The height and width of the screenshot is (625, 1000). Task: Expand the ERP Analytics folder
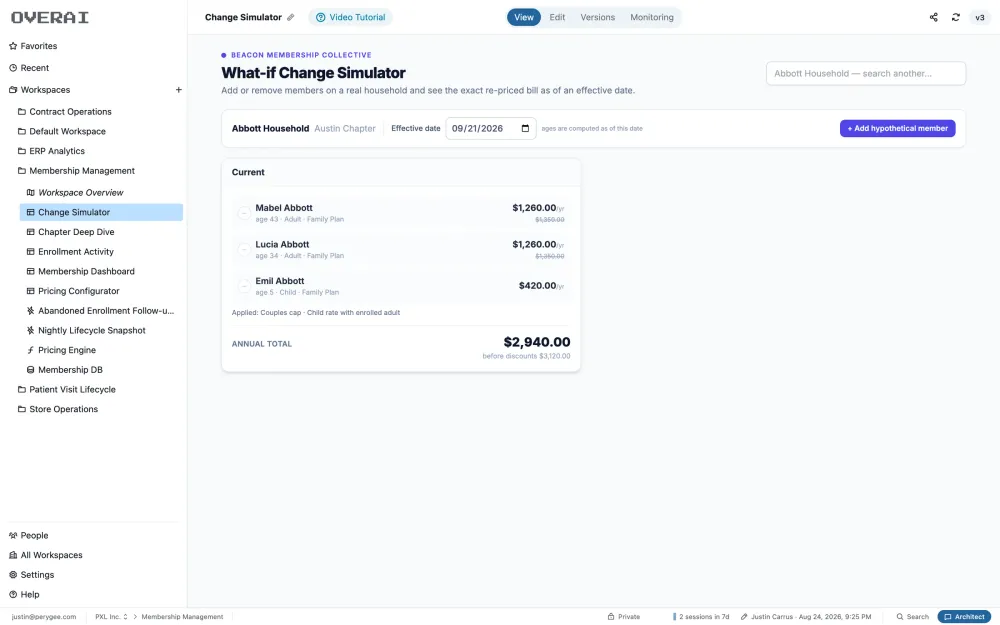(51, 151)
